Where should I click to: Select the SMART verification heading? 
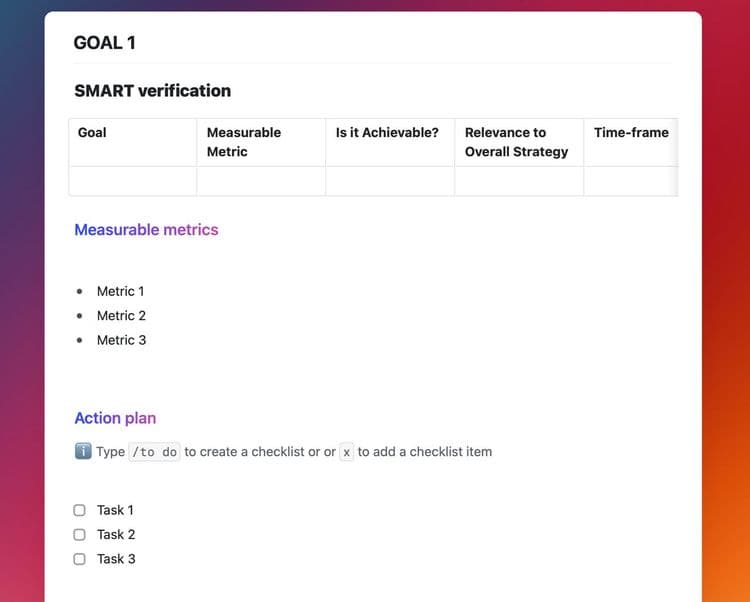153,91
